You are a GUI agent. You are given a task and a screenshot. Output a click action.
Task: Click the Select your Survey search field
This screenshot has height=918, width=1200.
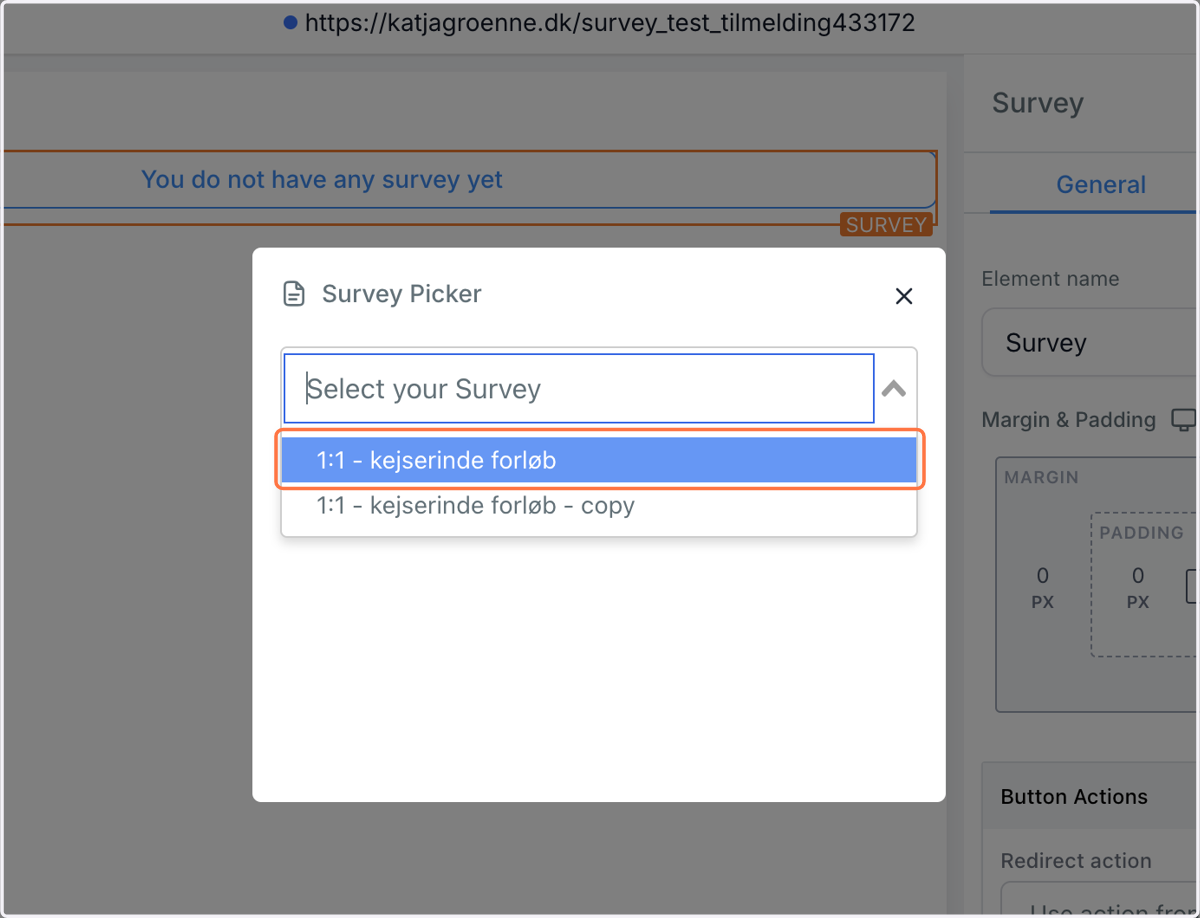click(579, 388)
